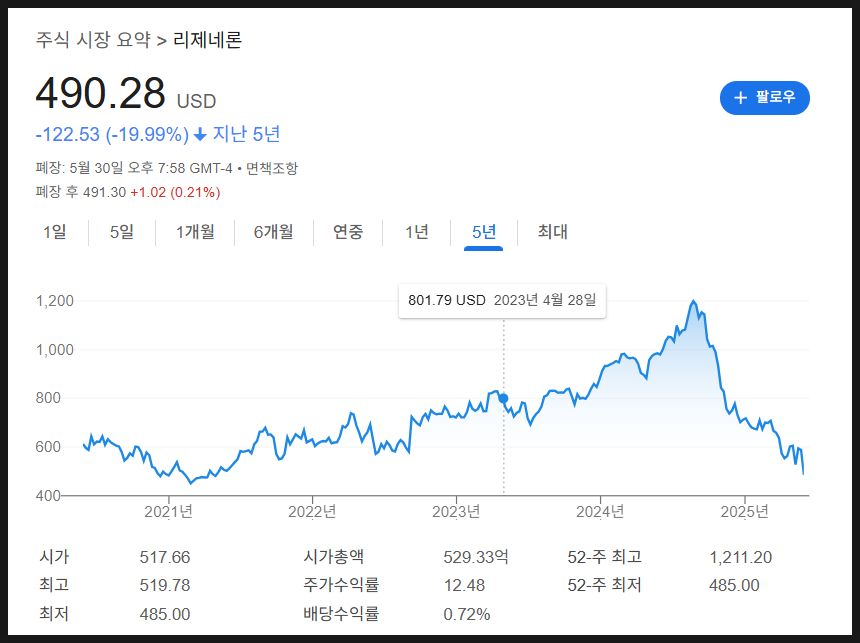This screenshot has width=860, height=643.
Task: Click the 52-주 최저 value 485.00
Action: tap(734, 585)
